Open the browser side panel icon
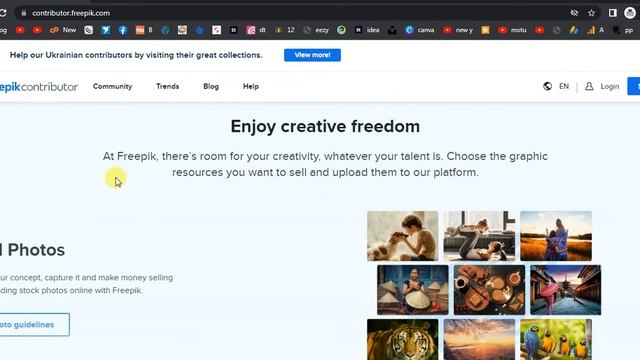The height and width of the screenshot is (360, 640). tap(613, 13)
